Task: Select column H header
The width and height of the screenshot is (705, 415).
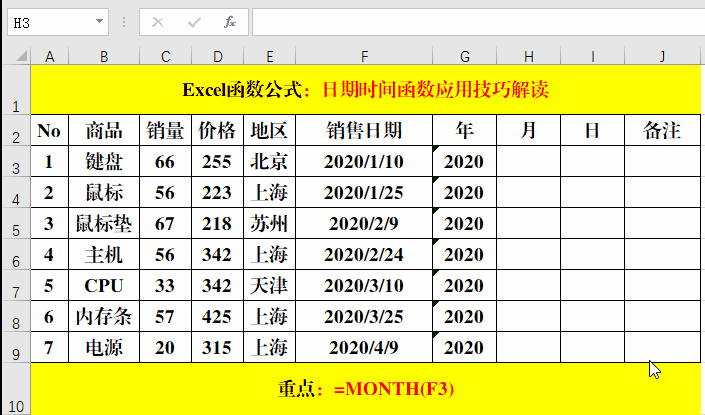Action: 528,57
